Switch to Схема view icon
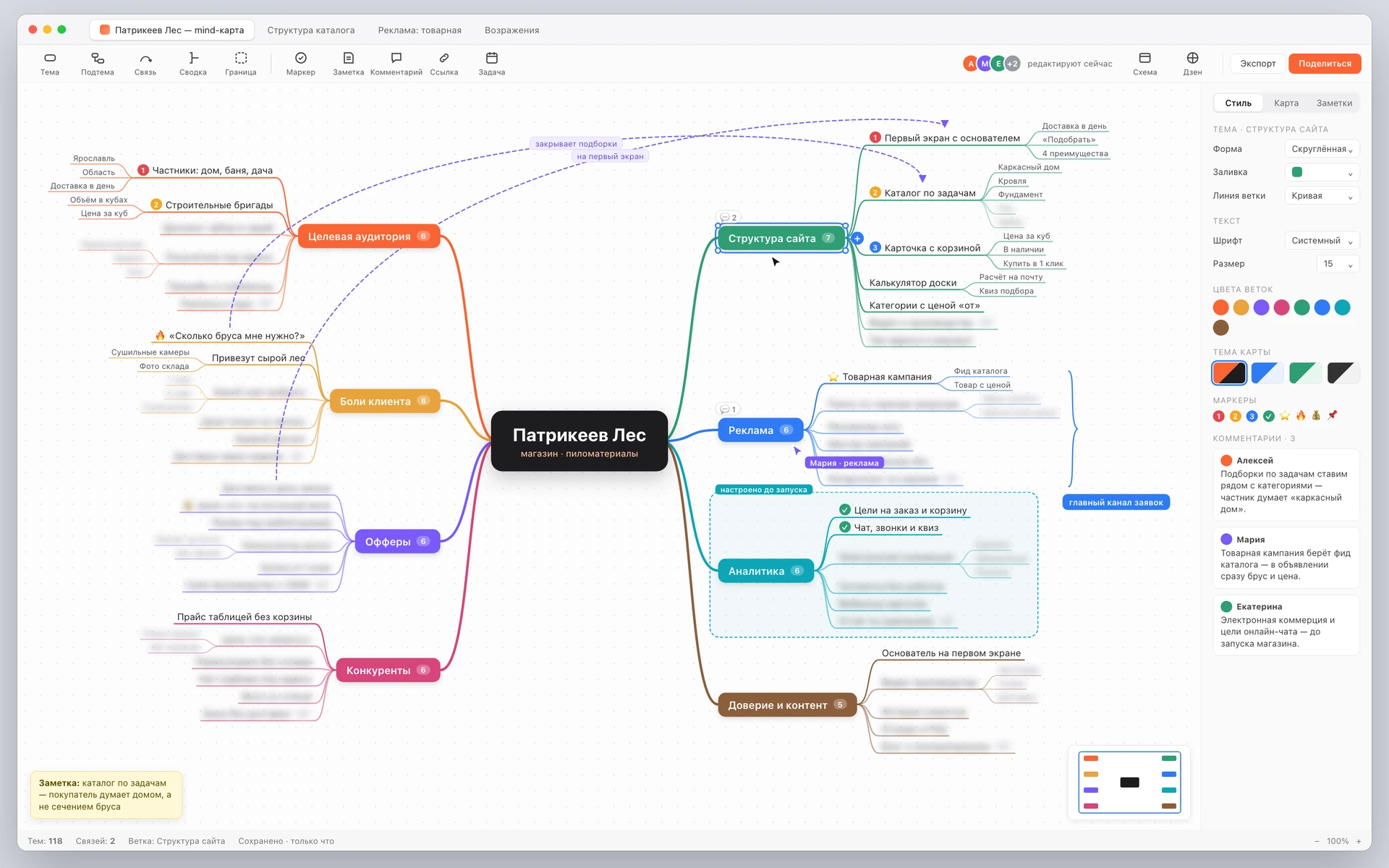 1145,64
